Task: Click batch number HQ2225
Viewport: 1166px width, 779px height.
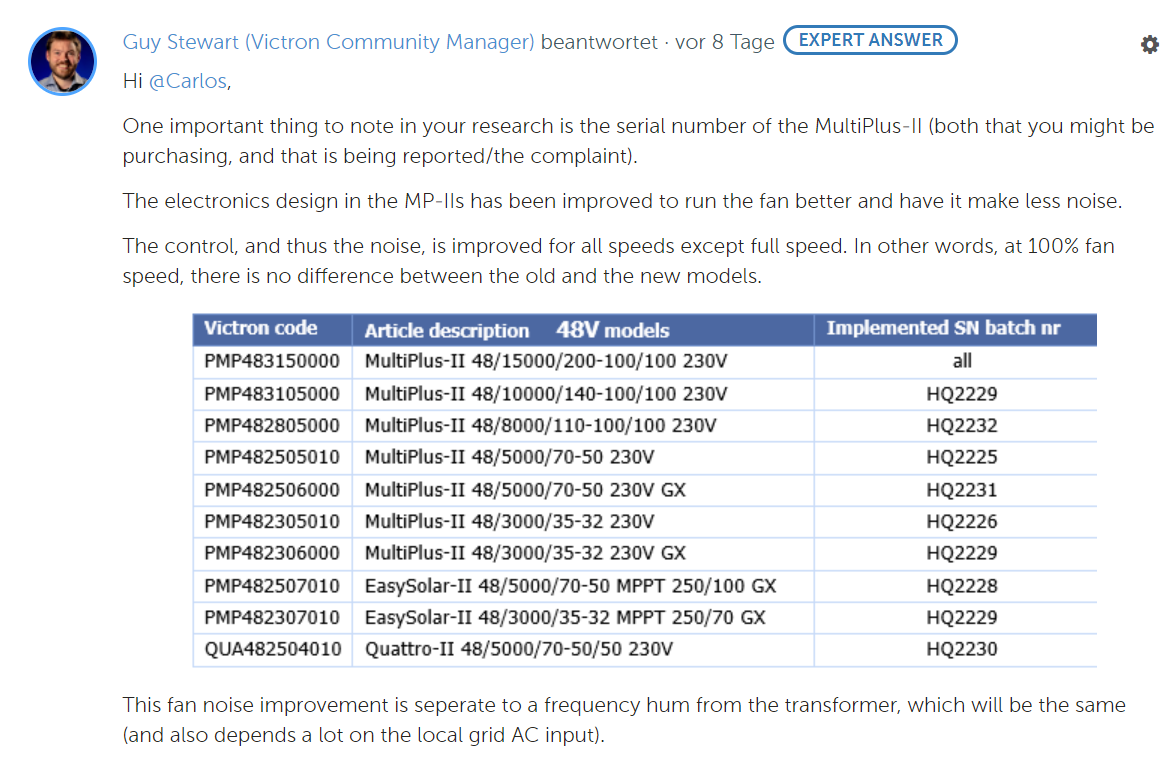Action: (x=962, y=457)
